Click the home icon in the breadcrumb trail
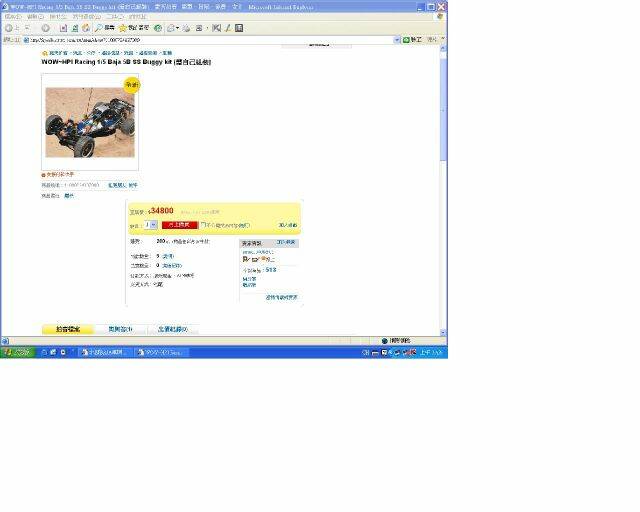The height and width of the screenshot is (512, 640). pos(44,53)
